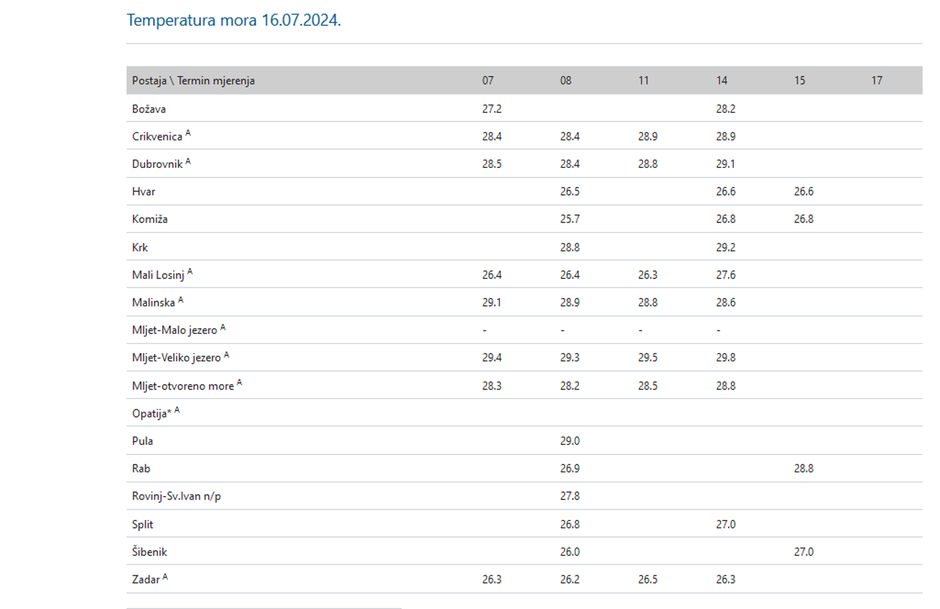Click the 'Postaja \ Termin mjerenja' column header
Viewport: 940px width, 609px height.
[x=193, y=81]
